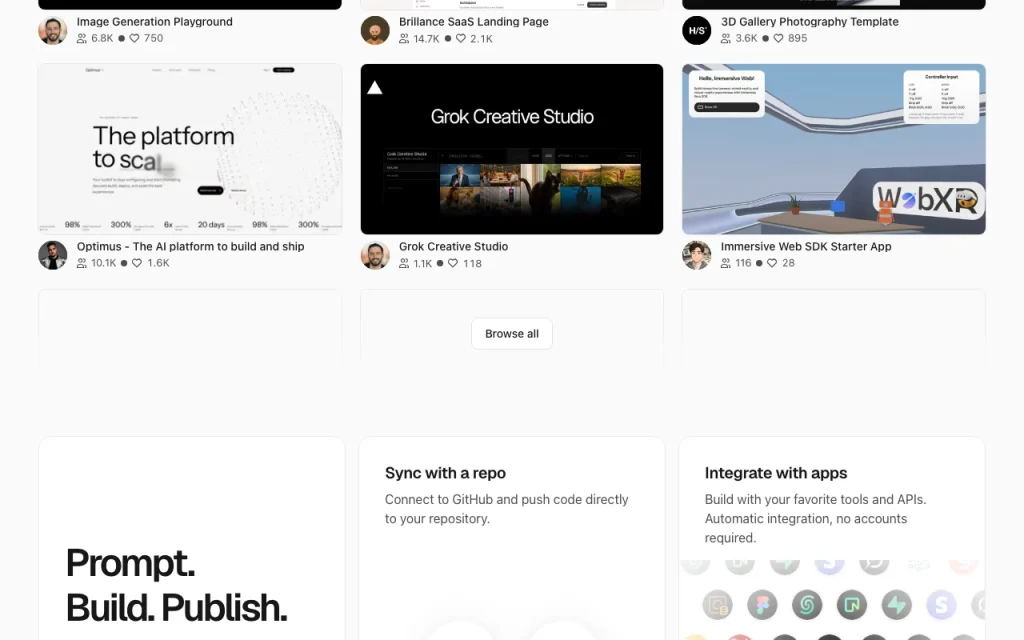The width and height of the screenshot is (1024, 640).
Task: Open the Optimus platform preview thumbnail
Action: tap(190, 149)
